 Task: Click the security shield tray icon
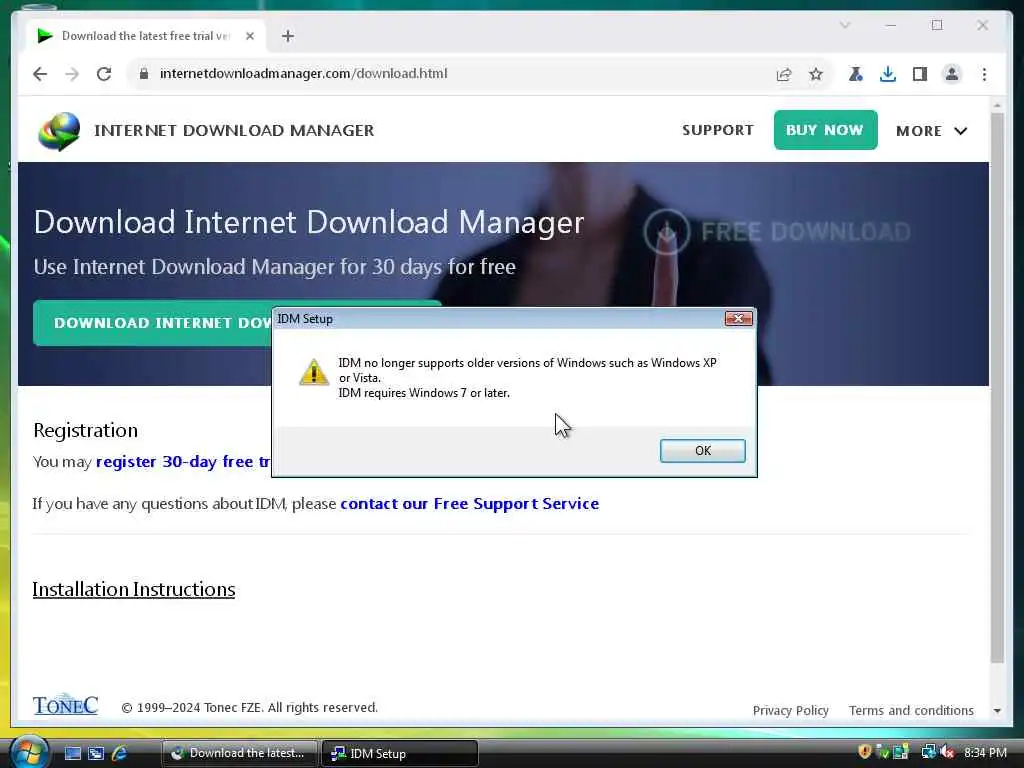click(865, 752)
